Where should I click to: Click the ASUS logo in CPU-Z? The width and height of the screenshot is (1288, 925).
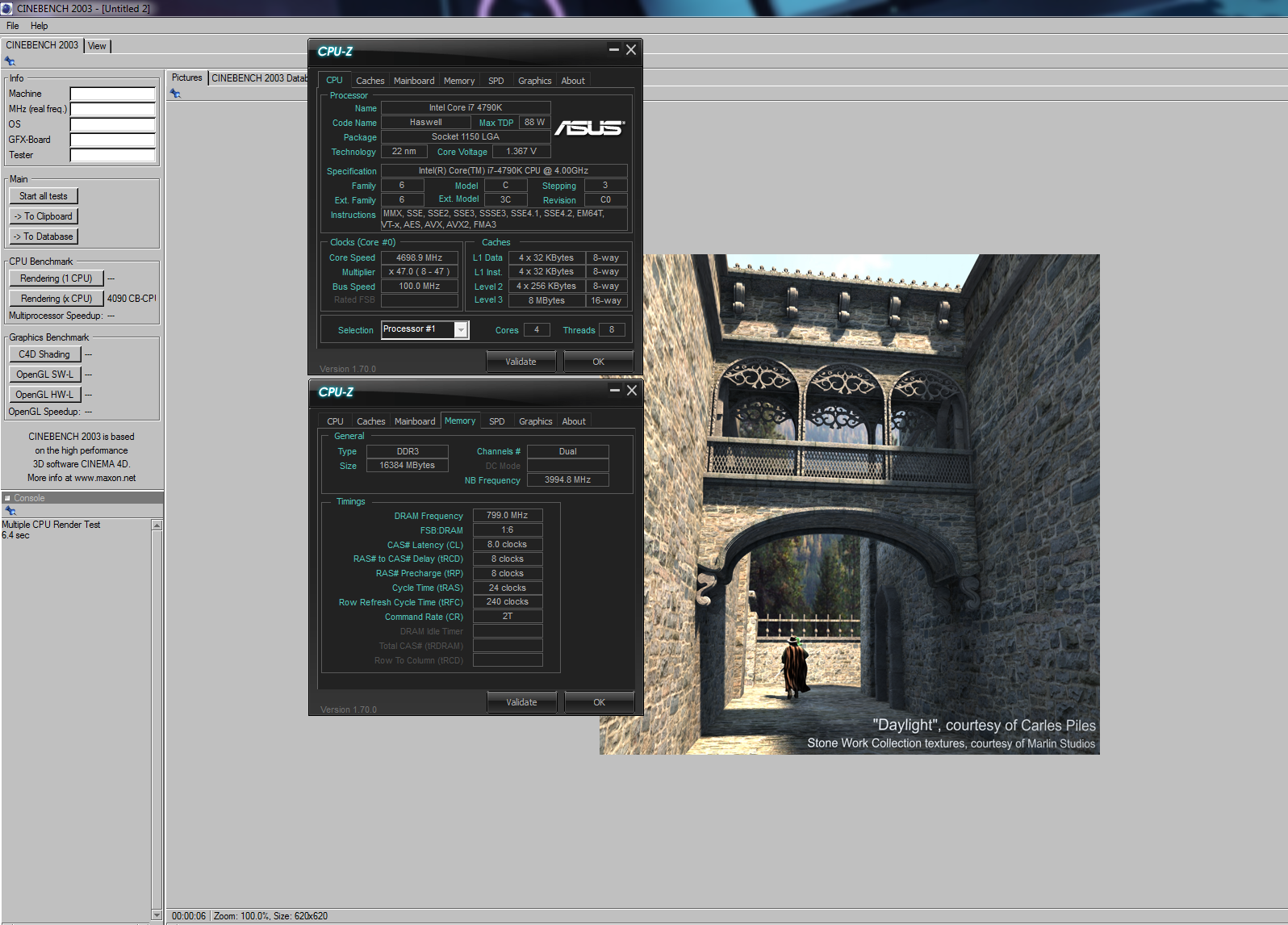coord(590,128)
